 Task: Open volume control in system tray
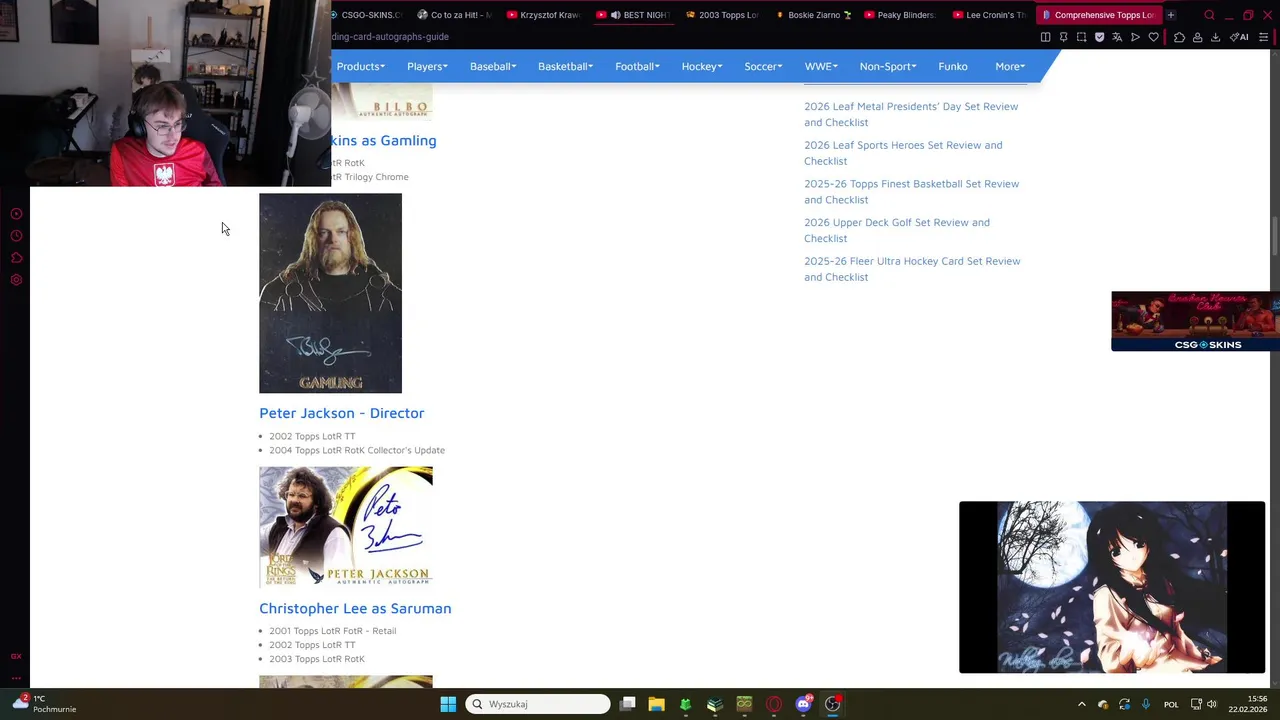pos(1211,704)
